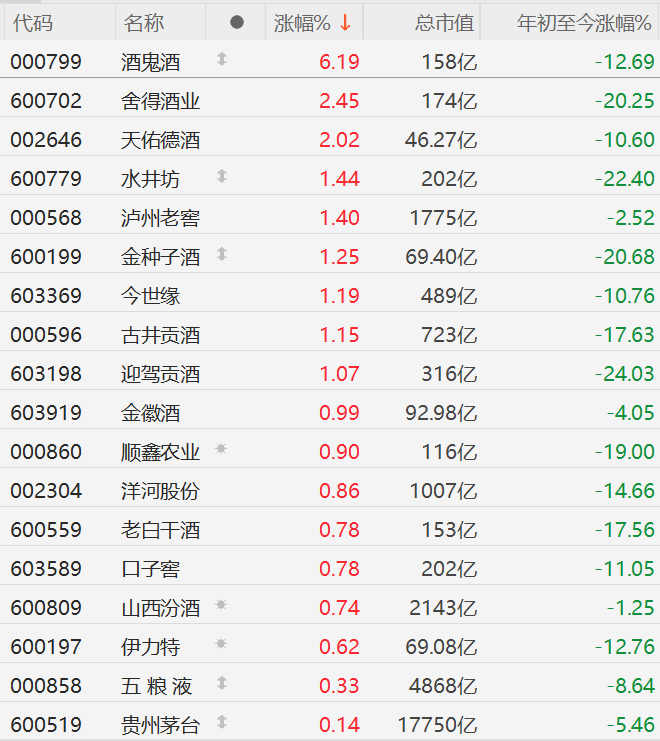Open the 迎驾贡酒 stock name
The width and height of the screenshot is (660, 741).
[161, 374]
